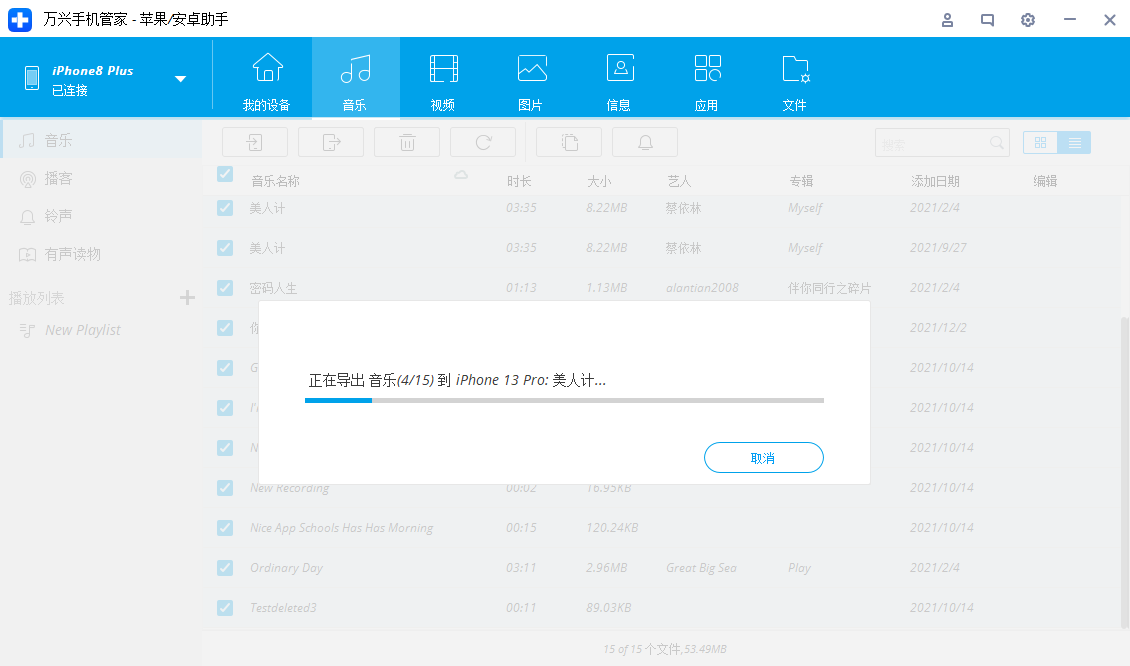Screen dimensions: 1130x666
Task: Open the settings gear icon
Action: [x=1028, y=20]
